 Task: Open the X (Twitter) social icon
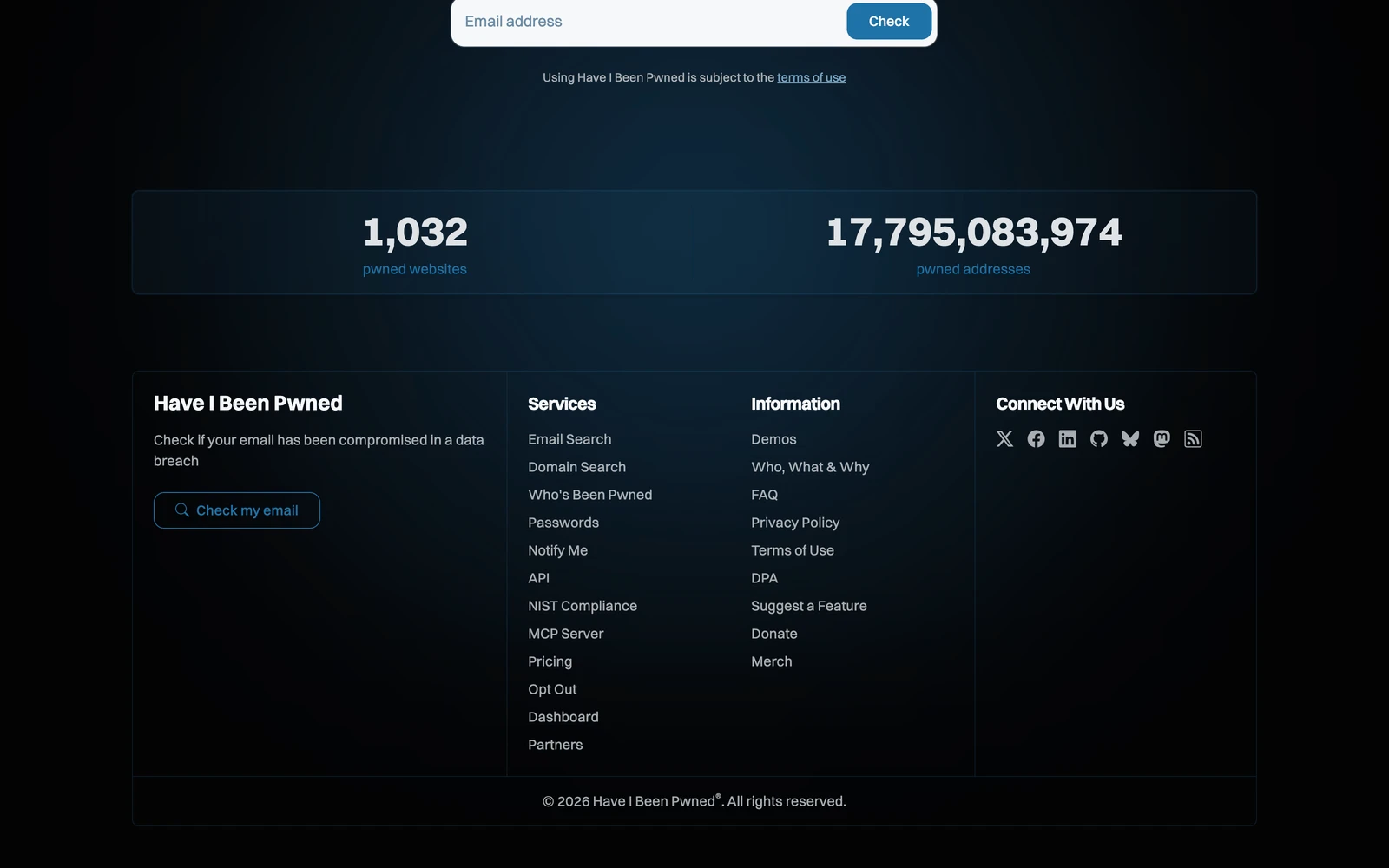point(1004,439)
